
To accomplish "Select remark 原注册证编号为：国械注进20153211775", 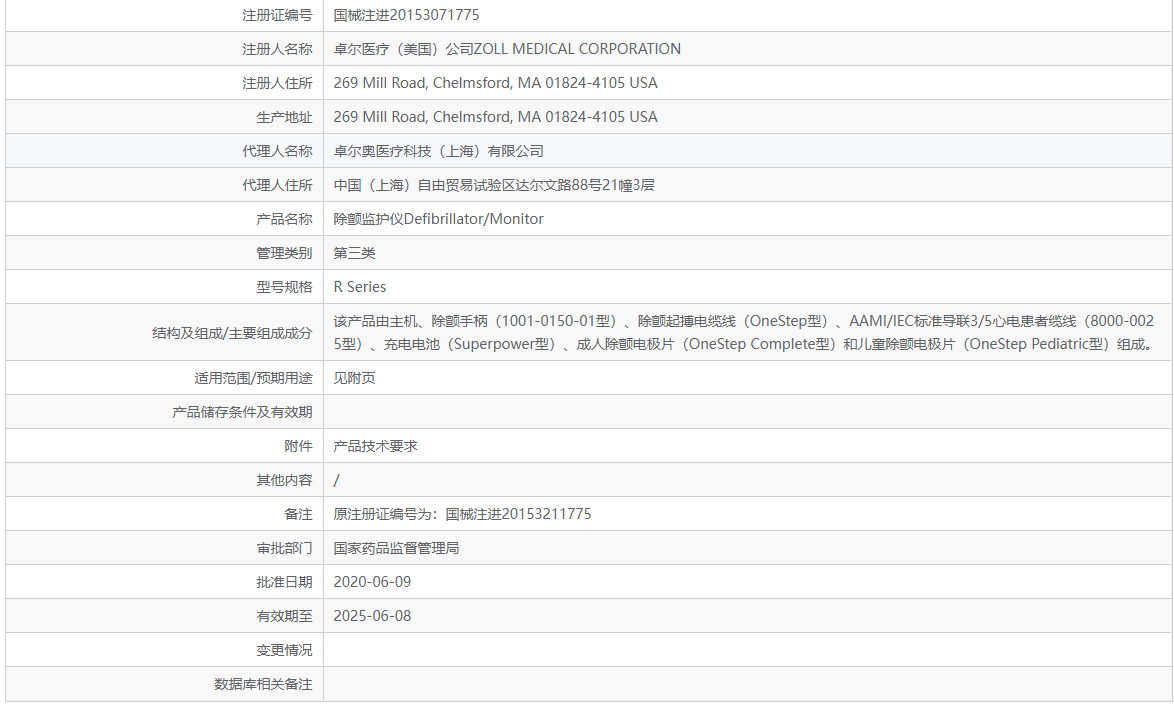I will pos(462,514).
